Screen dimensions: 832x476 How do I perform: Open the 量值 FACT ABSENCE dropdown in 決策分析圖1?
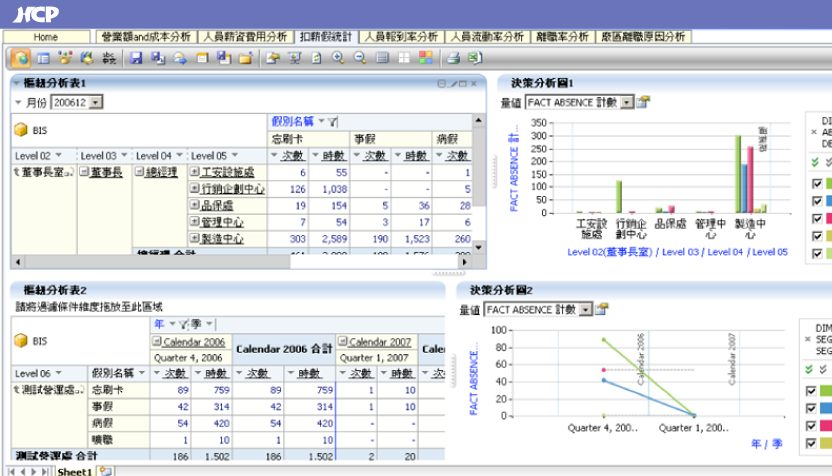click(627, 102)
